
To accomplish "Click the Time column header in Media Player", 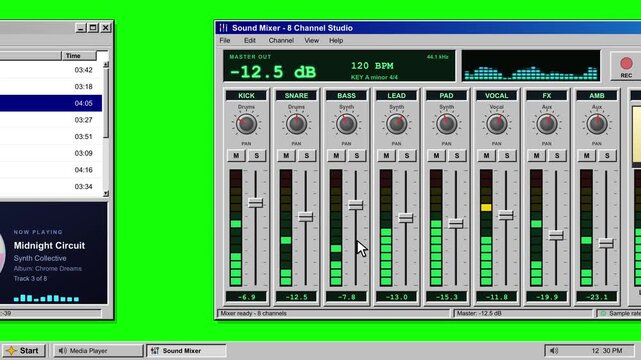I will [x=78, y=56].
